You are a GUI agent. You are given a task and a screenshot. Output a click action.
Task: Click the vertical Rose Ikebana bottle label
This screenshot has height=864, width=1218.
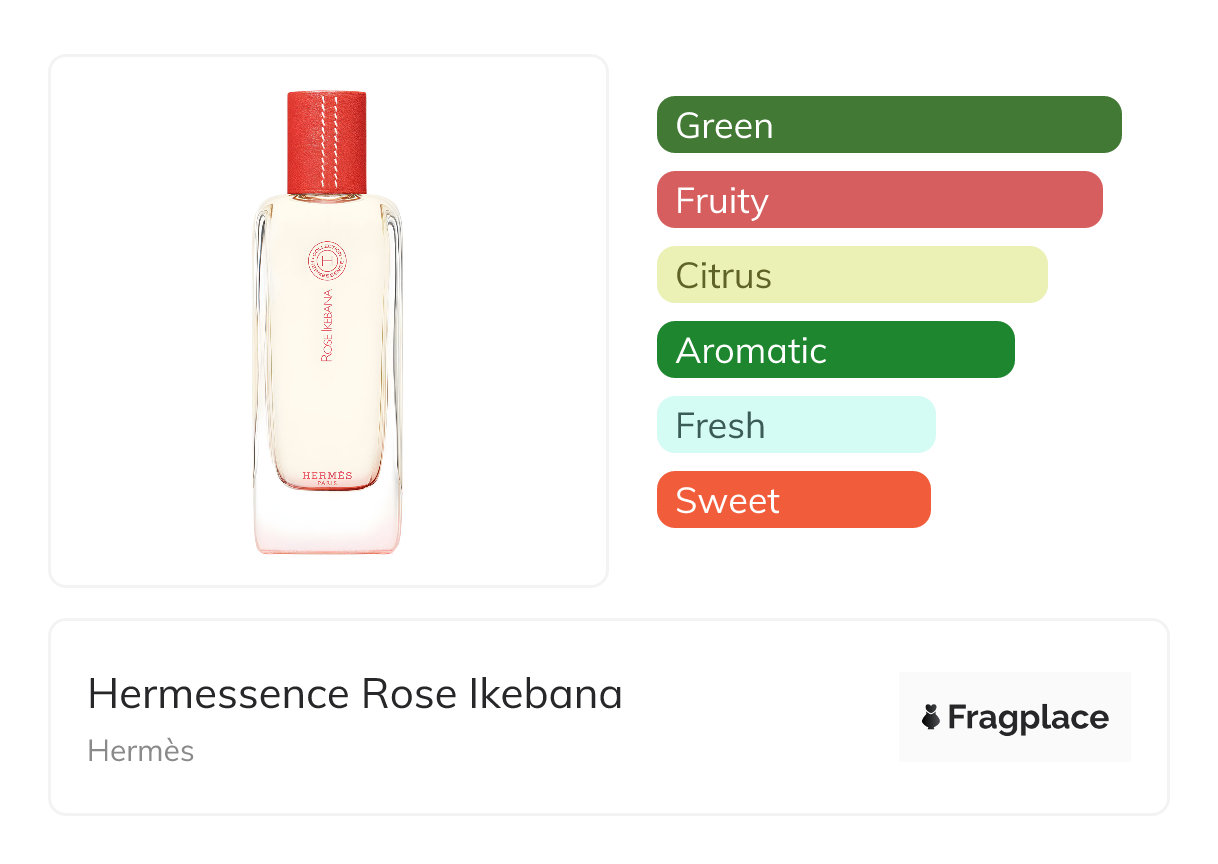point(327,326)
